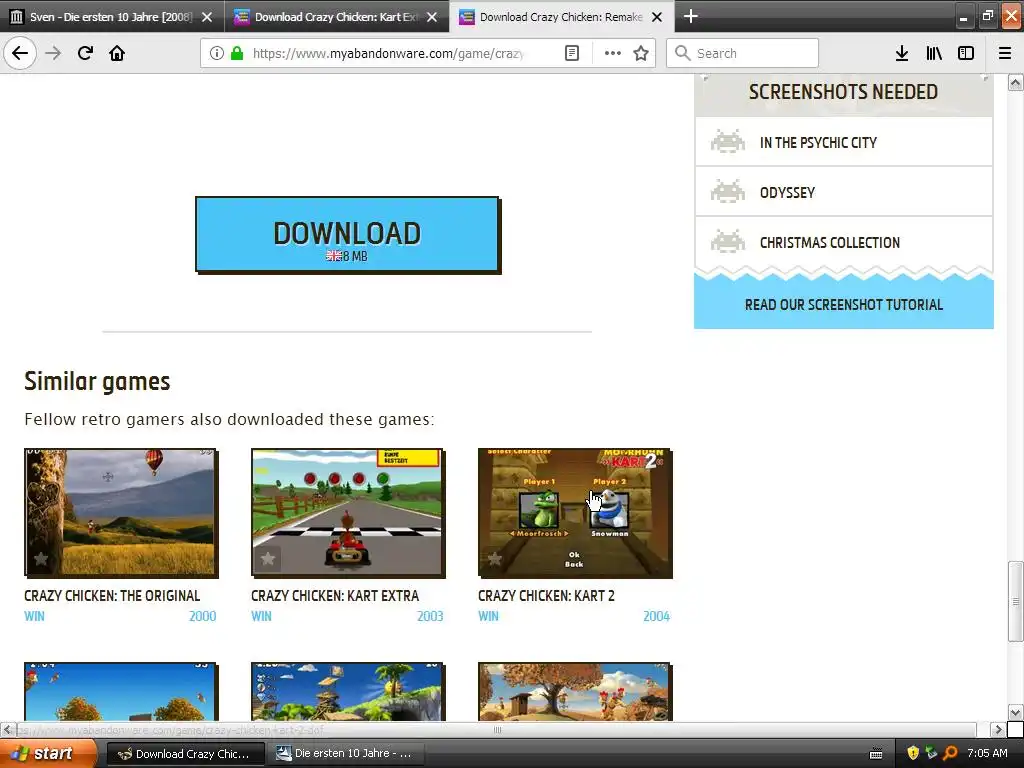
Task: Click the taskbar clock showing 7:05 AM
Action: click(987, 754)
